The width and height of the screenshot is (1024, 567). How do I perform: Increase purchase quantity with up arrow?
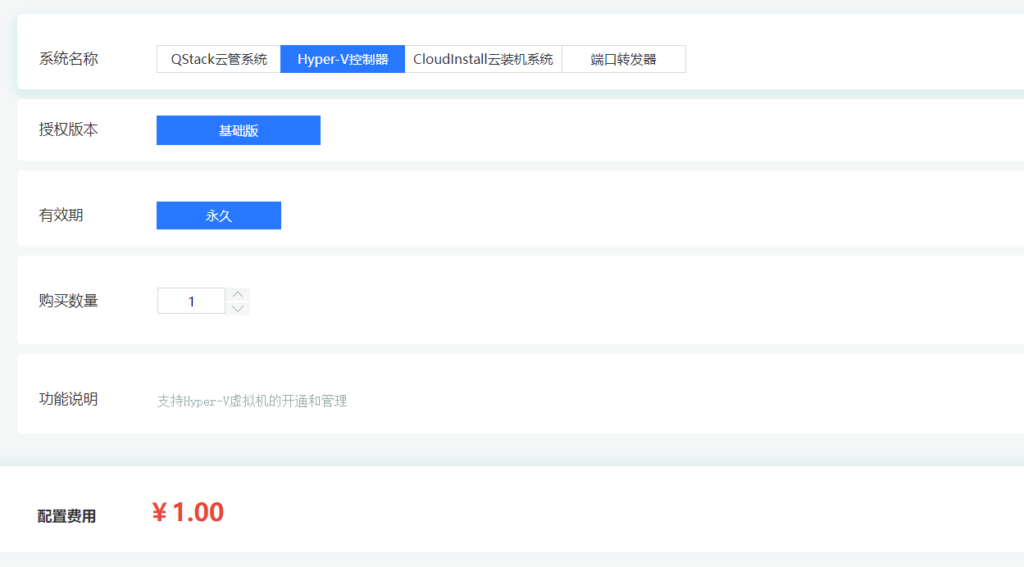[238, 294]
